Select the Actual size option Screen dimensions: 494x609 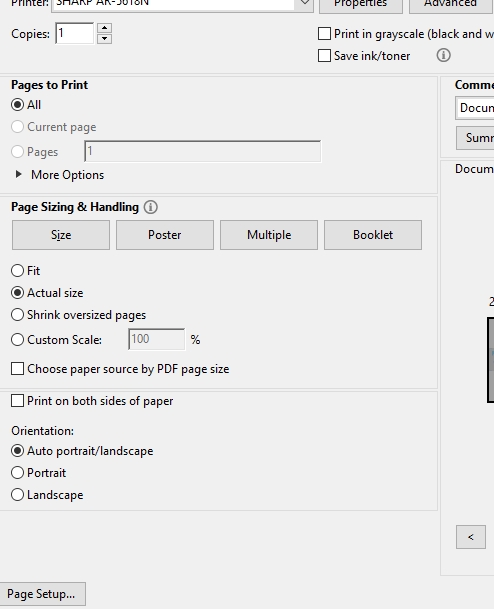pos(17,293)
